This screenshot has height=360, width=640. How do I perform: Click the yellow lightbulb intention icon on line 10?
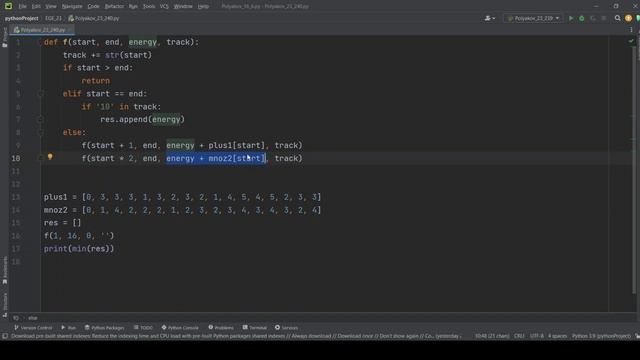click(50, 157)
